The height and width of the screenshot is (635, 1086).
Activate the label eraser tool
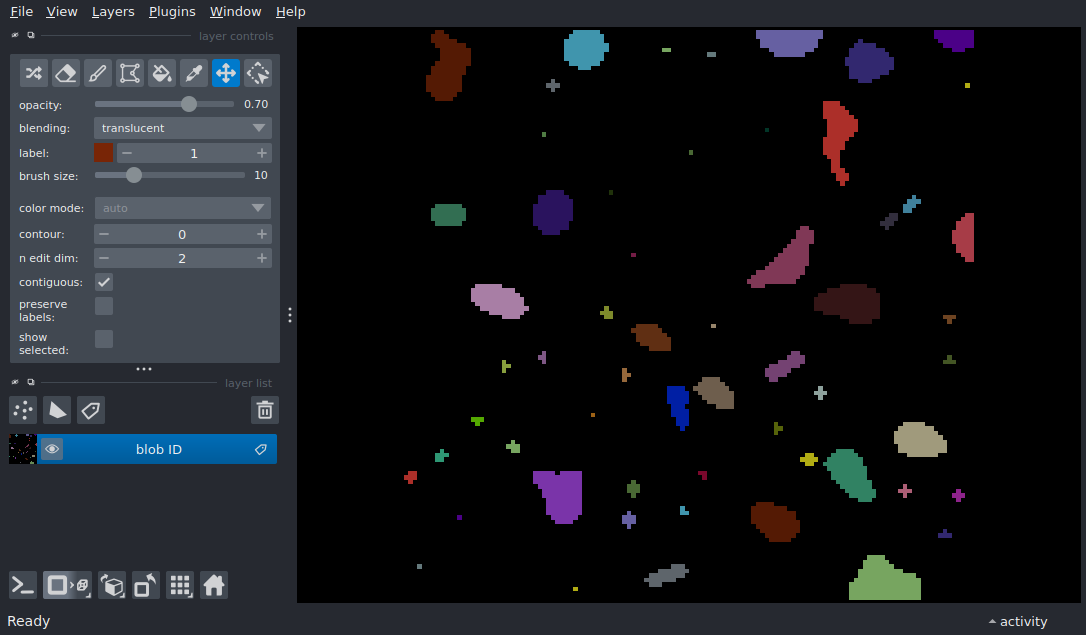pyautogui.click(x=66, y=72)
